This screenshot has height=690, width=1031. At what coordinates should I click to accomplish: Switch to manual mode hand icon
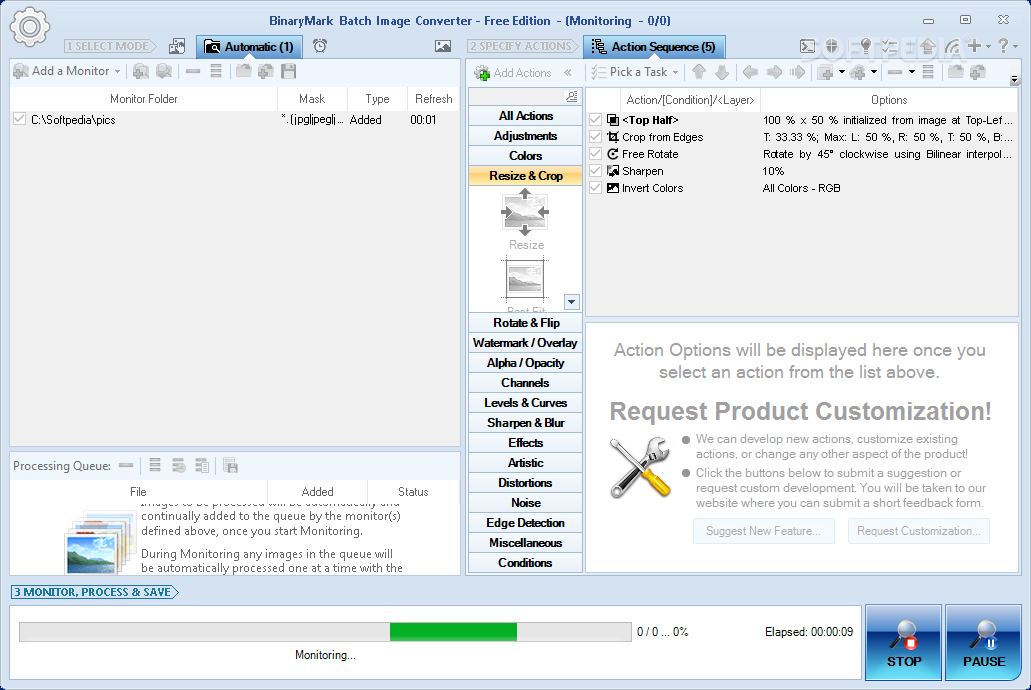[177, 46]
